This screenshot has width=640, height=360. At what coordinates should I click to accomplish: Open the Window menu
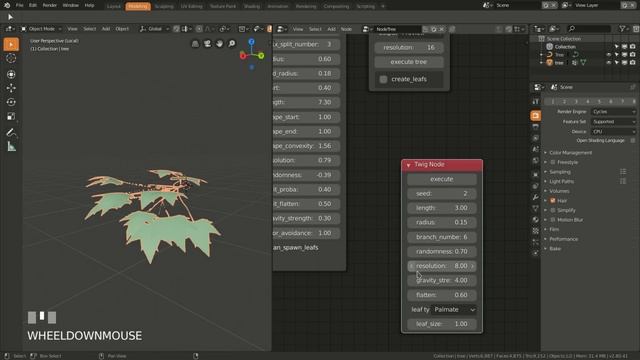click(x=70, y=5)
